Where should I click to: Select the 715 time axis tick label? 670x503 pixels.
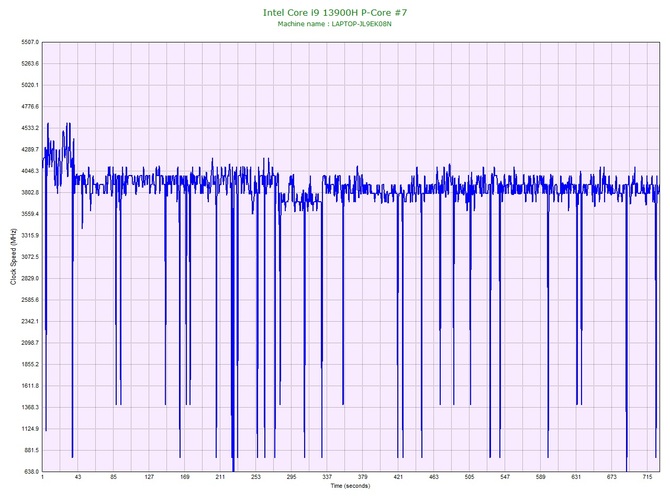pyautogui.click(x=647, y=477)
